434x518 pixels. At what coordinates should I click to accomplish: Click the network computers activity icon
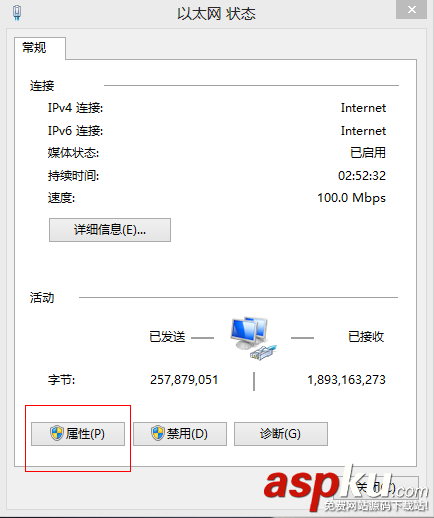click(253, 338)
